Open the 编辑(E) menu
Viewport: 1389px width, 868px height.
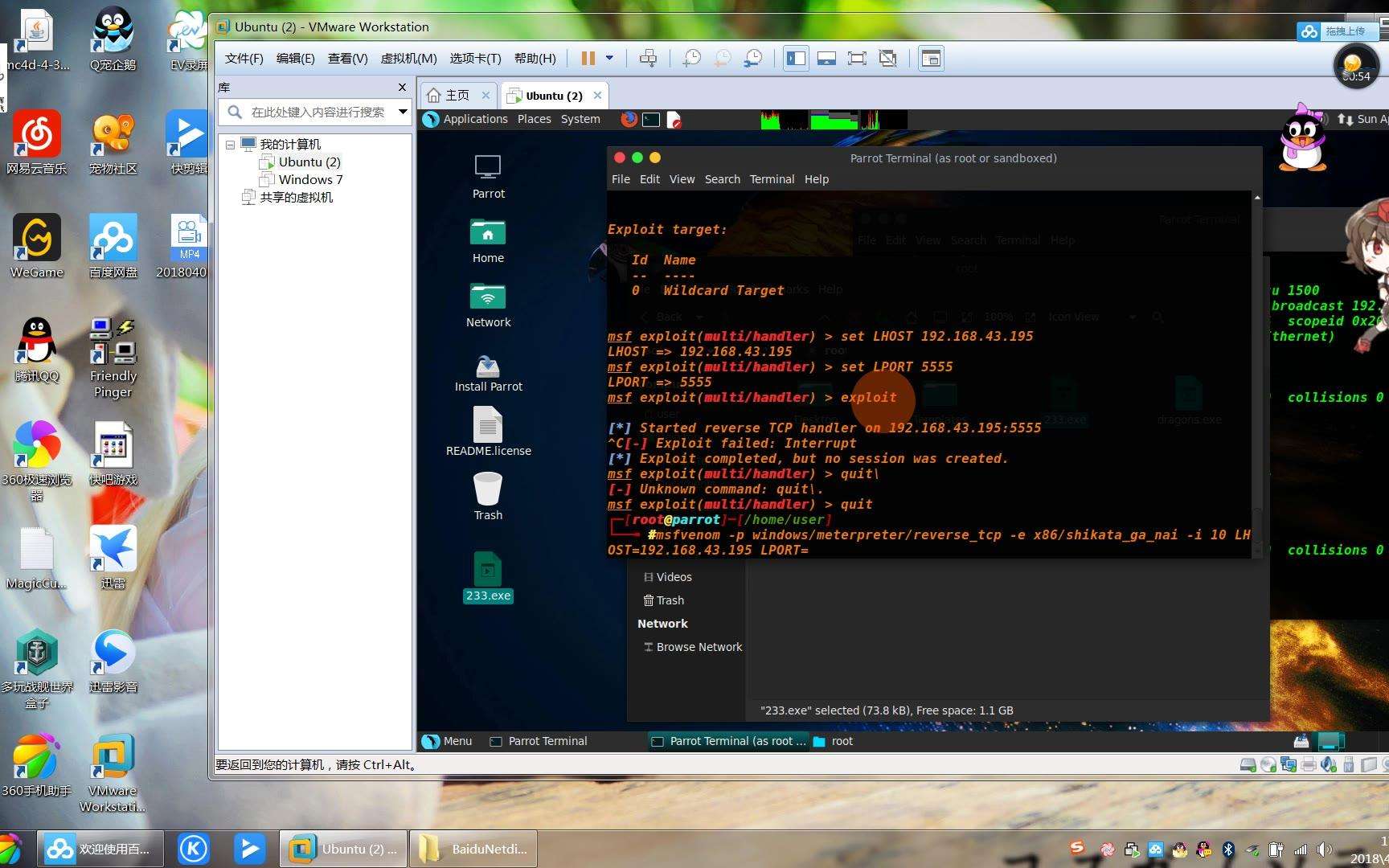tap(295, 59)
